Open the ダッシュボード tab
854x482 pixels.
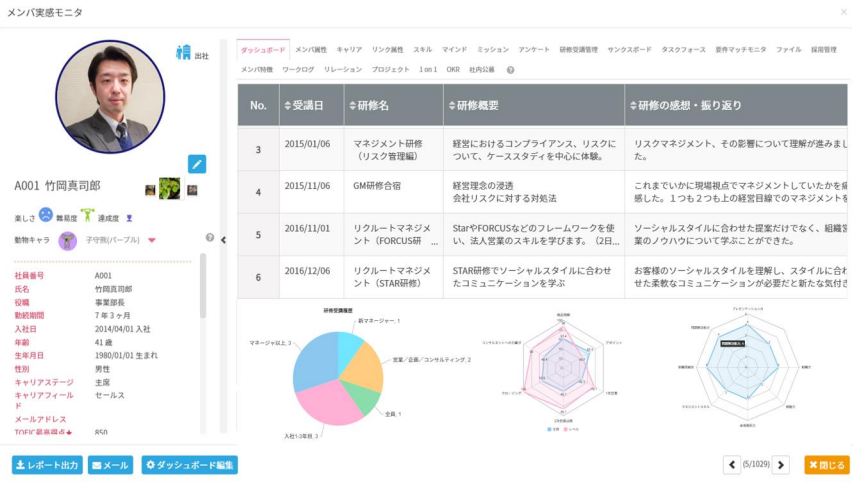point(263,50)
